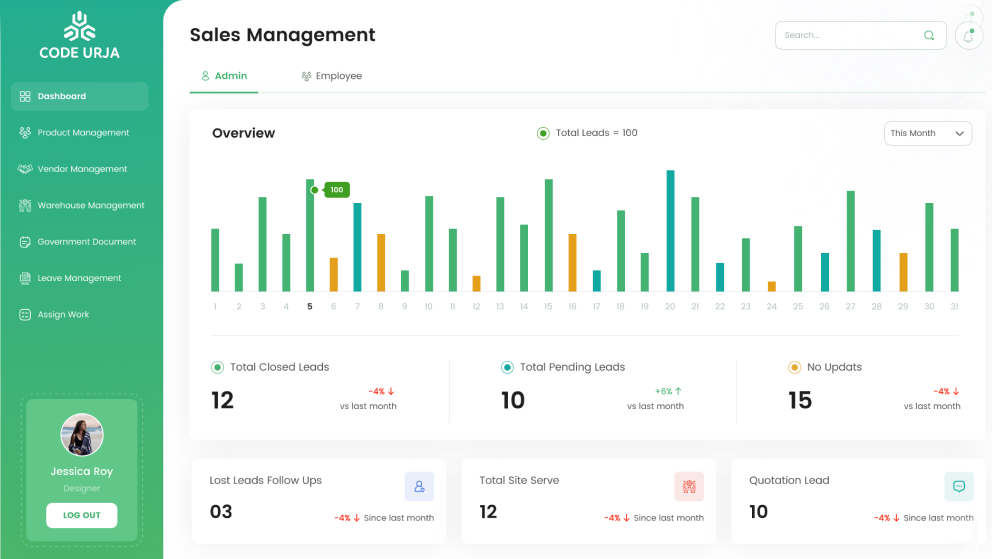This screenshot has width=992, height=559.
Task: Switch to the Admin tab
Action: pos(224,76)
